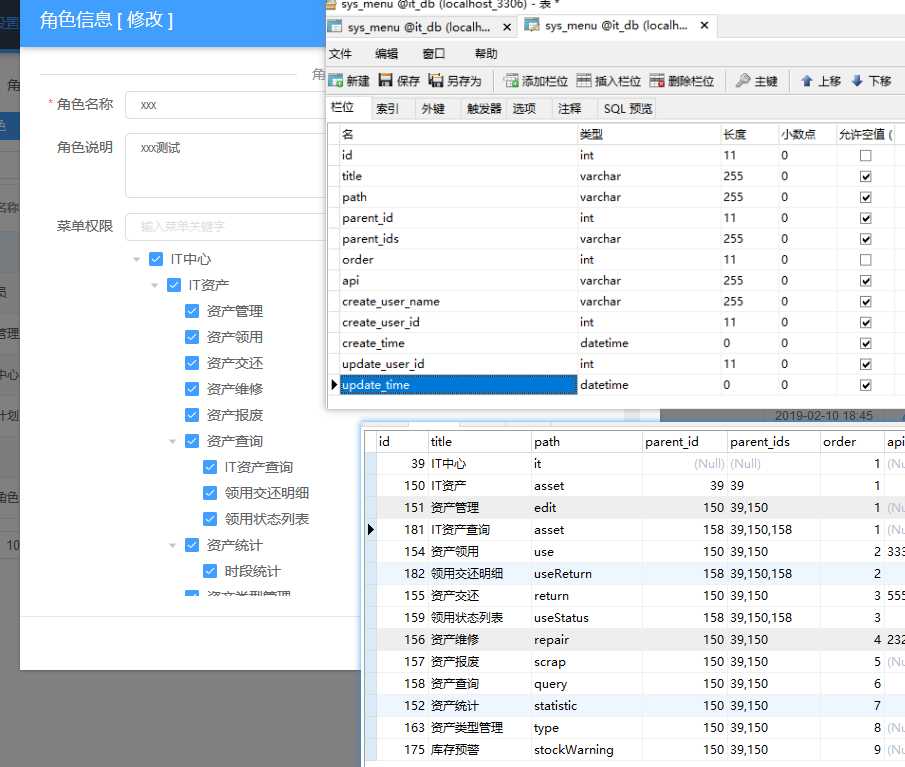This screenshot has height=767, width=905.
Task: Click the 新建 (New) toolbar icon
Action: [x=335, y=80]
